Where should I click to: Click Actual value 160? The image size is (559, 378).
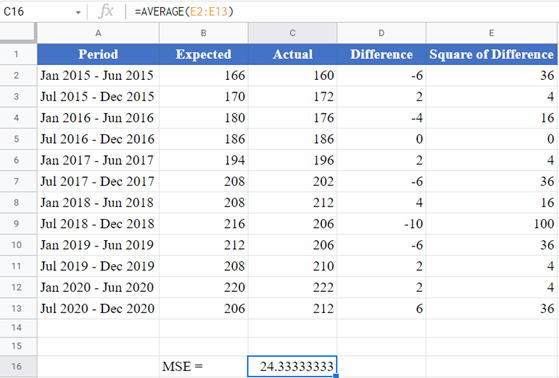pos(292,75)
